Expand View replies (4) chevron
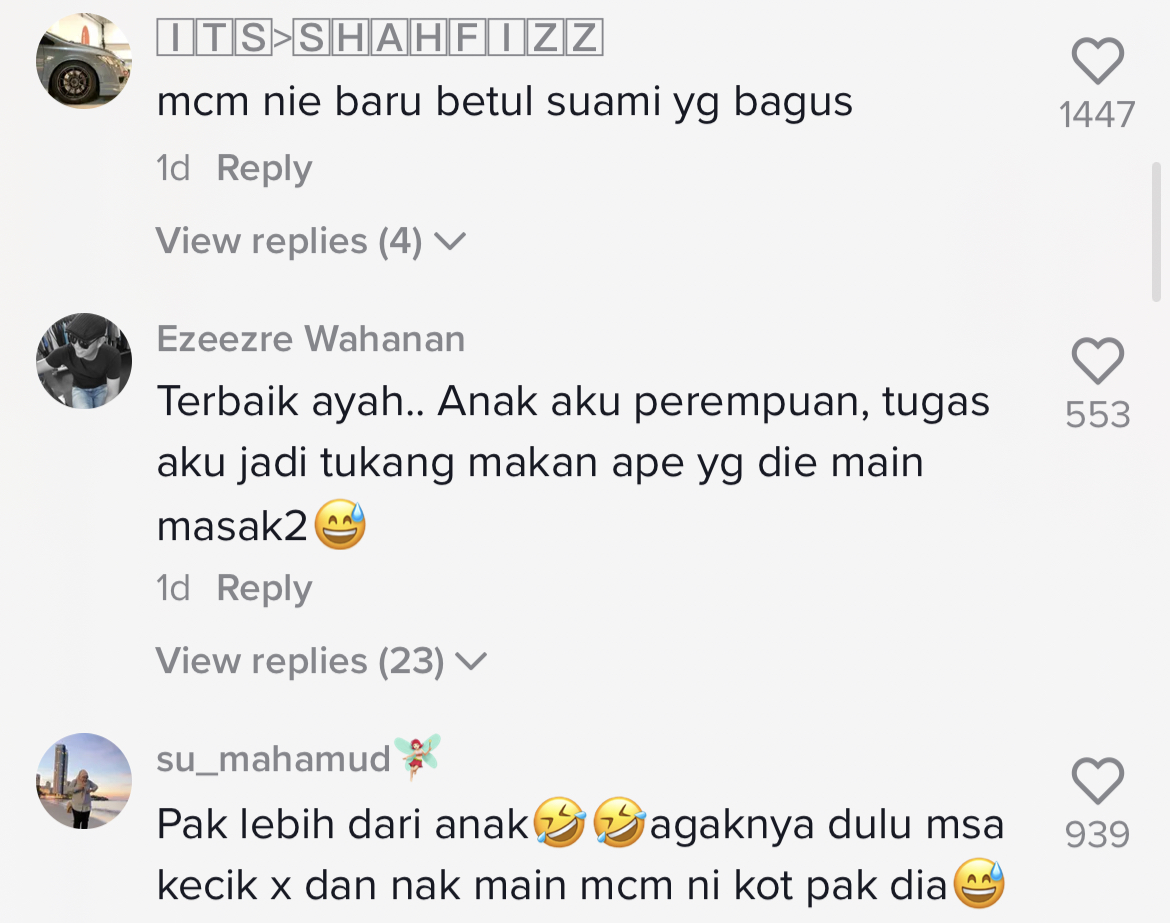The image size is (1170, 923). coord(450,242)
